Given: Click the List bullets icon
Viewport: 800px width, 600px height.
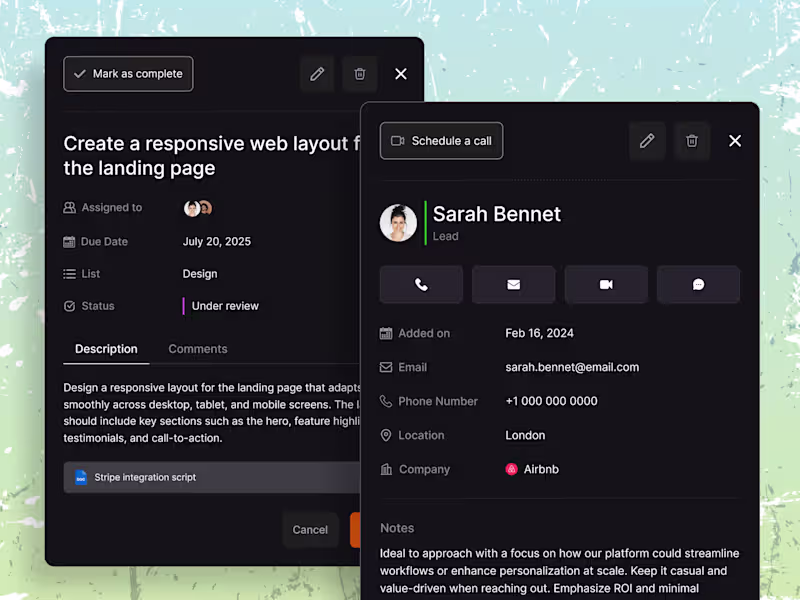Looking at the screenshot, I should point(69,274).
